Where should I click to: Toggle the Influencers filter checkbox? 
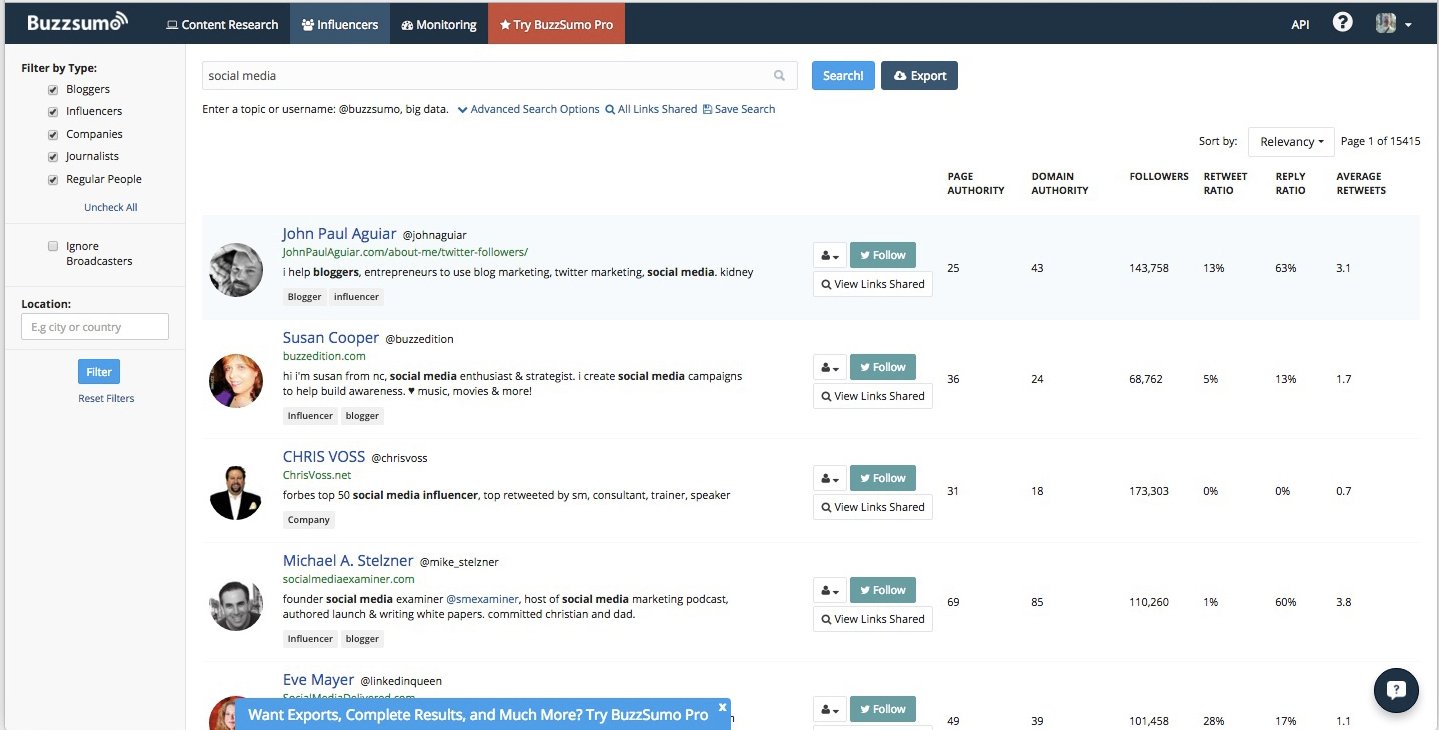point(53,111)
